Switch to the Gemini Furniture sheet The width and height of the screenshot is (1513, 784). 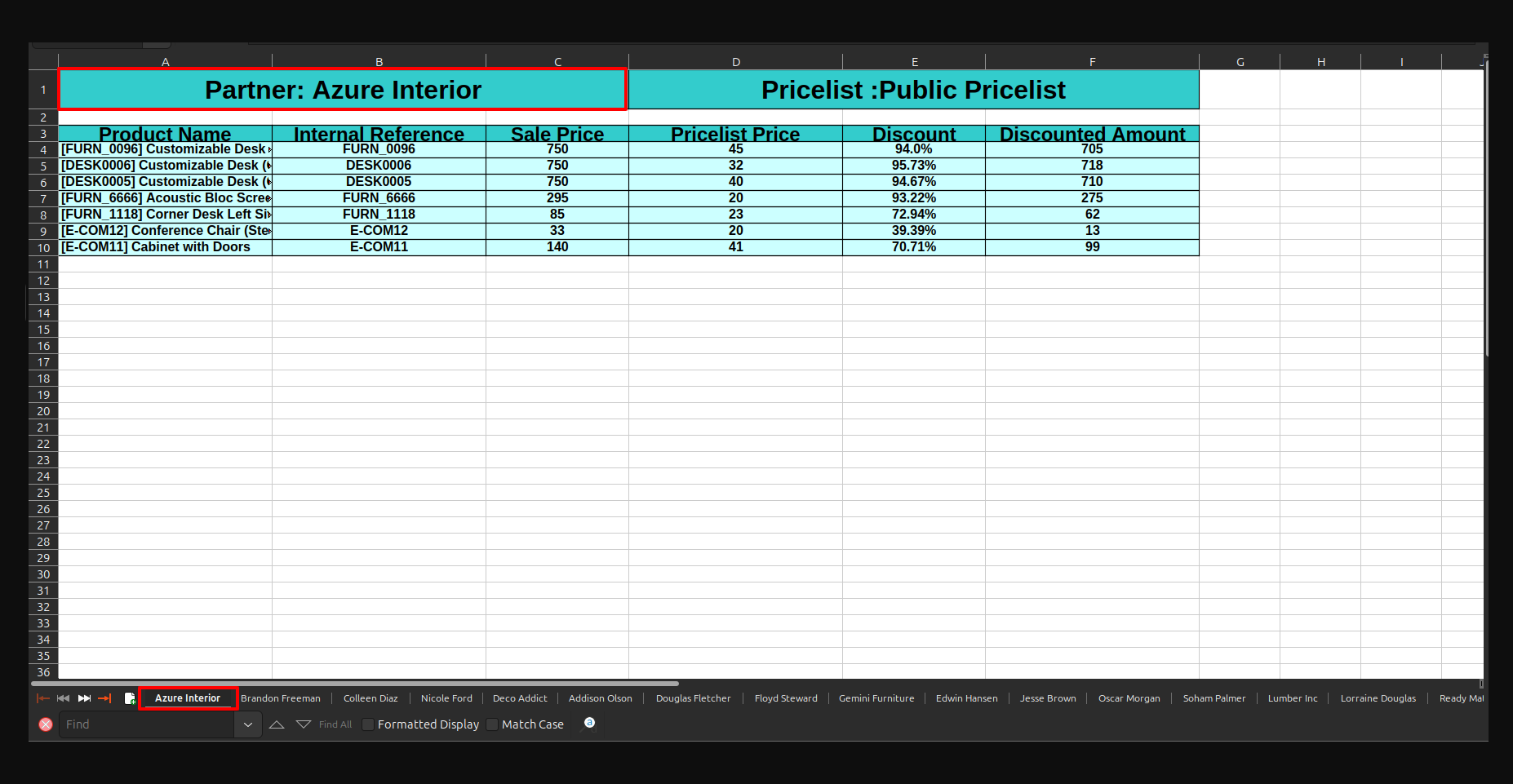pos(876,698)
